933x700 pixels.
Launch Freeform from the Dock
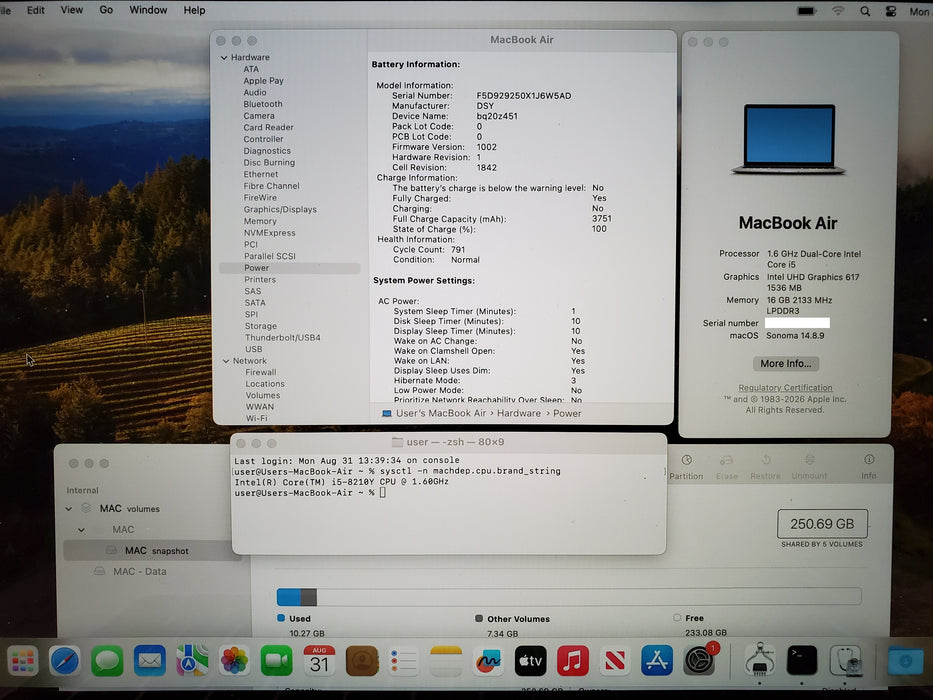click(488, 661)
